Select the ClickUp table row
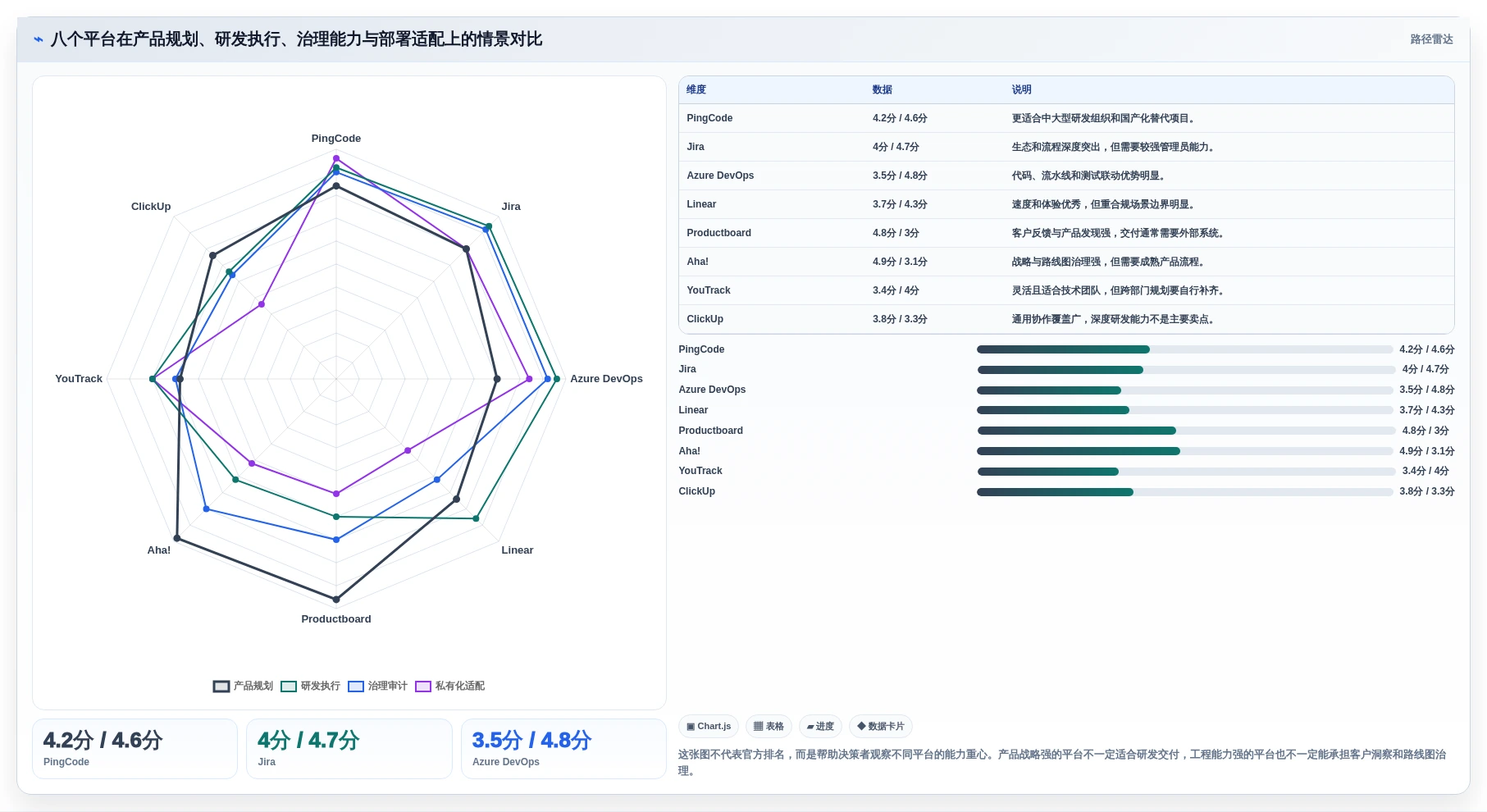Image resolution: width=1487 pixels, height=812 pixels. 1066,319
